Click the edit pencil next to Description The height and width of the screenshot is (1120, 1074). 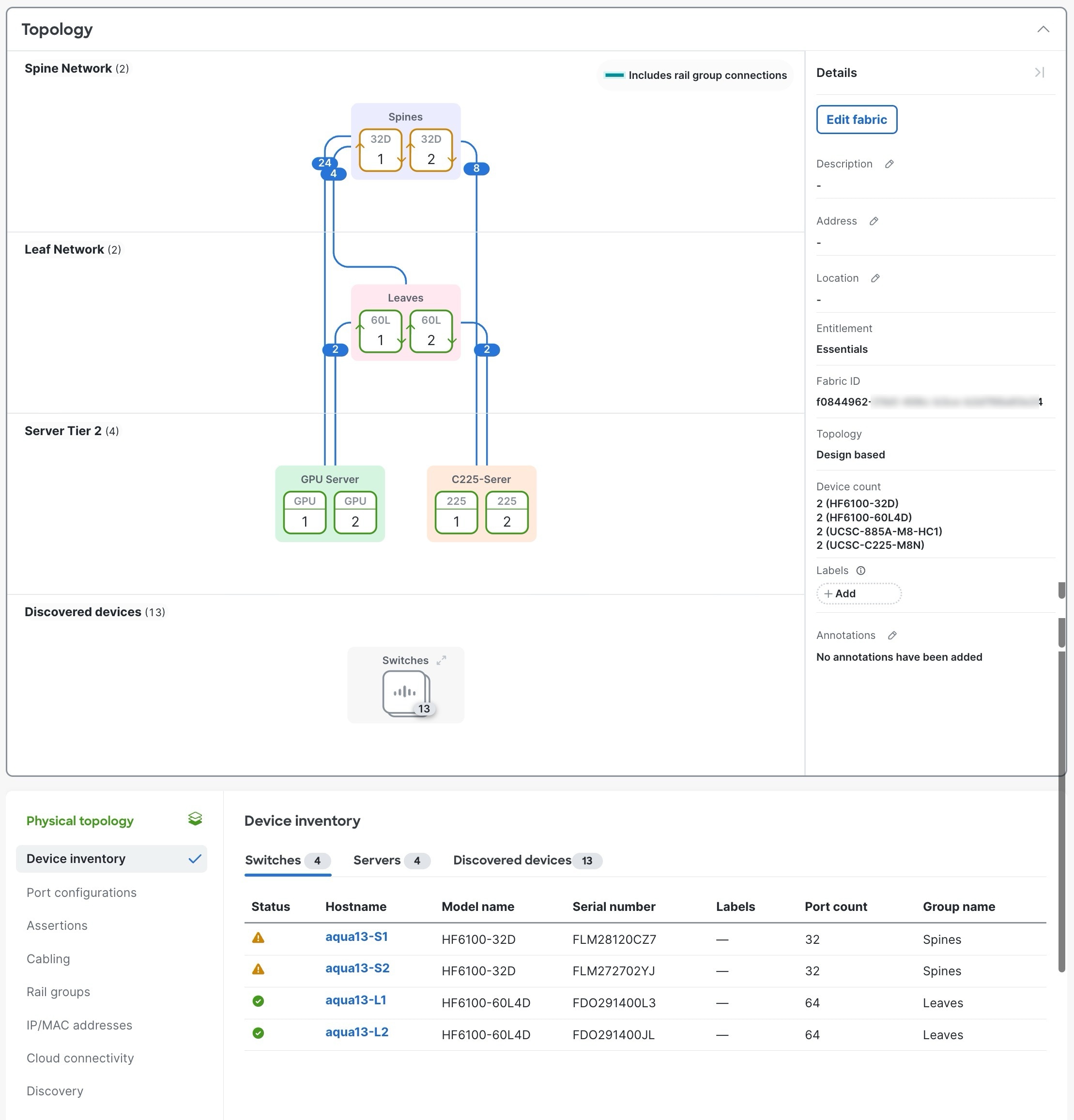click(889, 164)
